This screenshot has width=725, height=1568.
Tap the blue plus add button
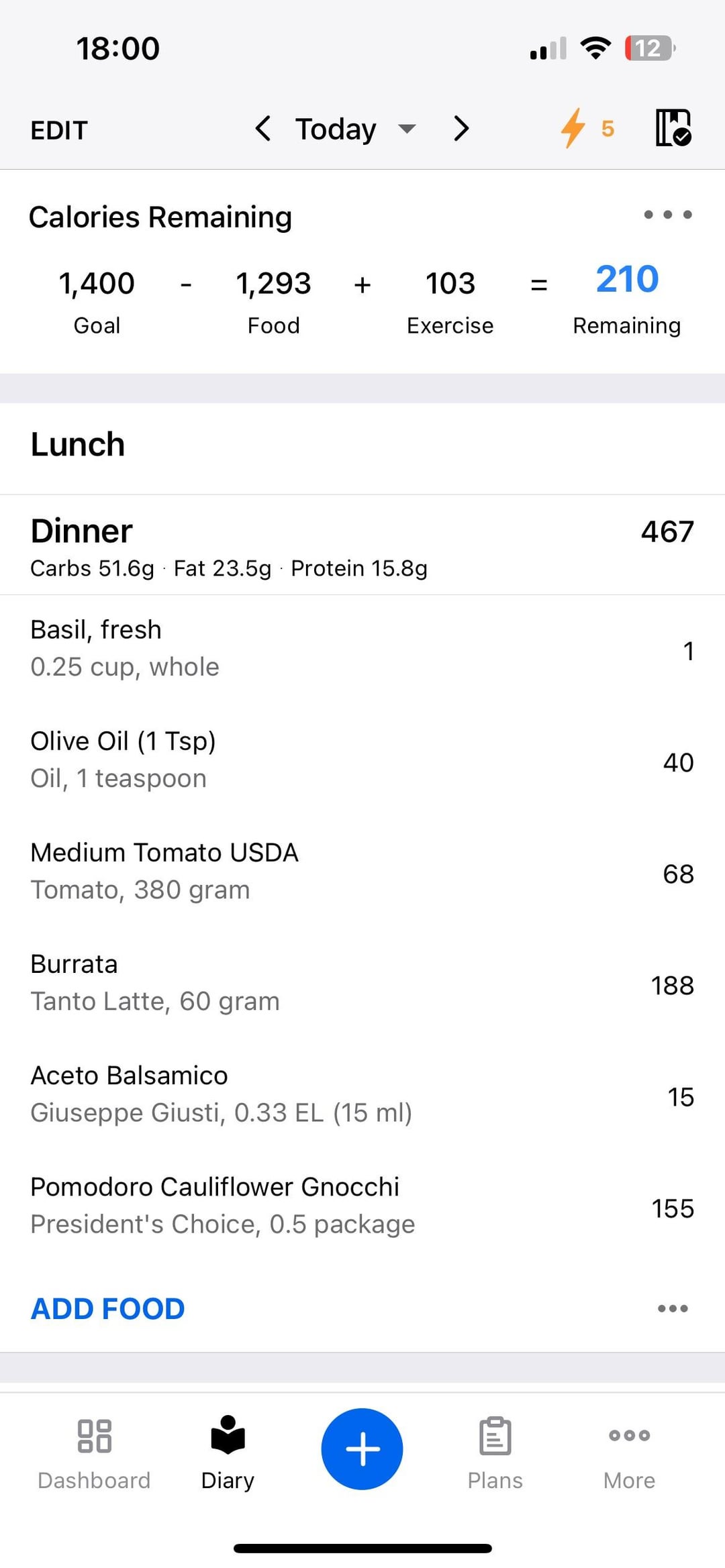(x=362, y=1449)
